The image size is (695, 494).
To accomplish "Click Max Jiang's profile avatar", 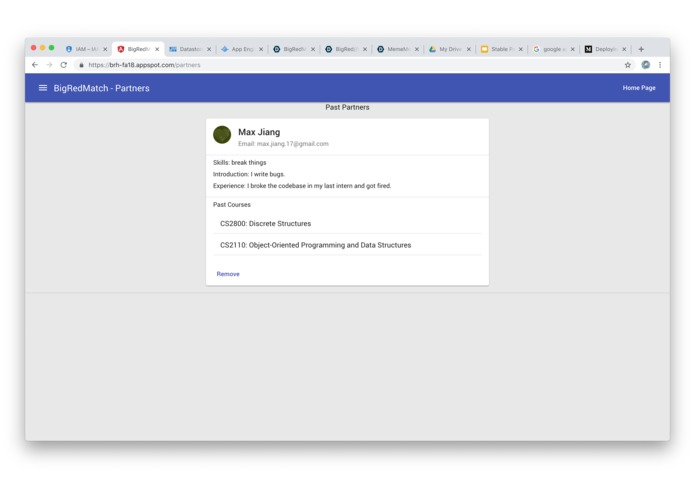I will coord(222,135).
